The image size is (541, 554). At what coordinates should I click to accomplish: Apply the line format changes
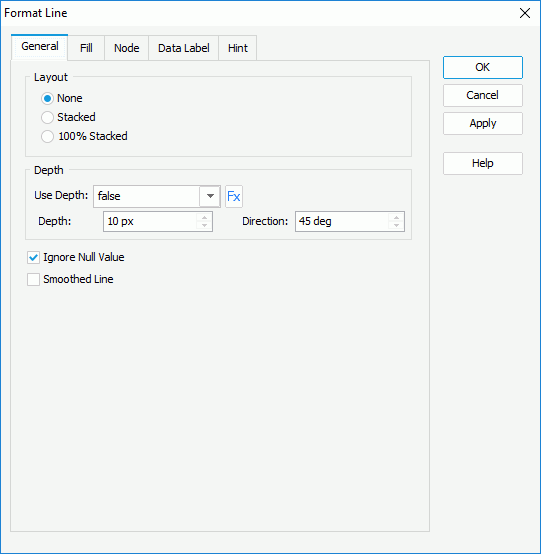483,123
